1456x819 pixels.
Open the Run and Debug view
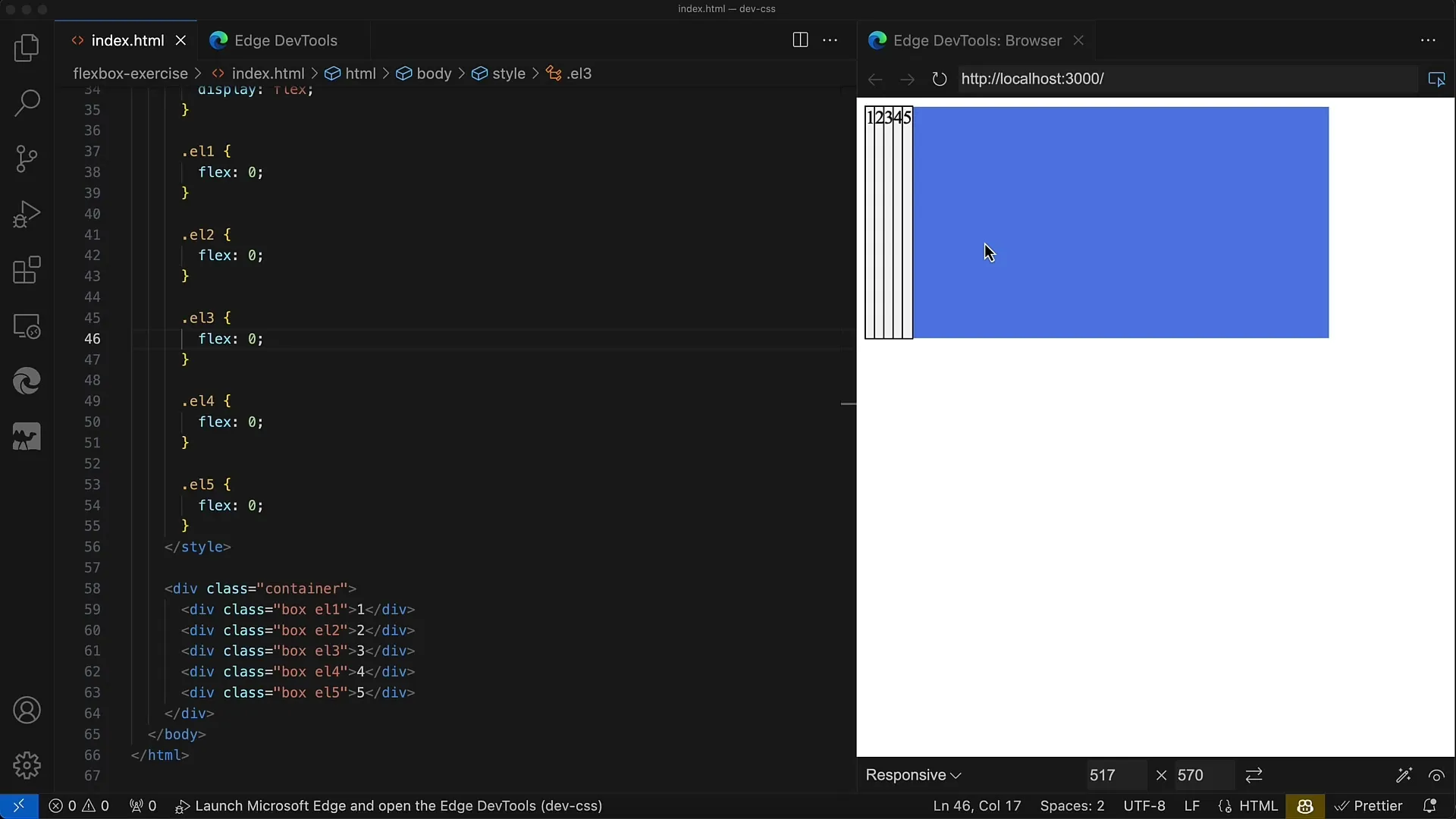(x=27, y=215)
